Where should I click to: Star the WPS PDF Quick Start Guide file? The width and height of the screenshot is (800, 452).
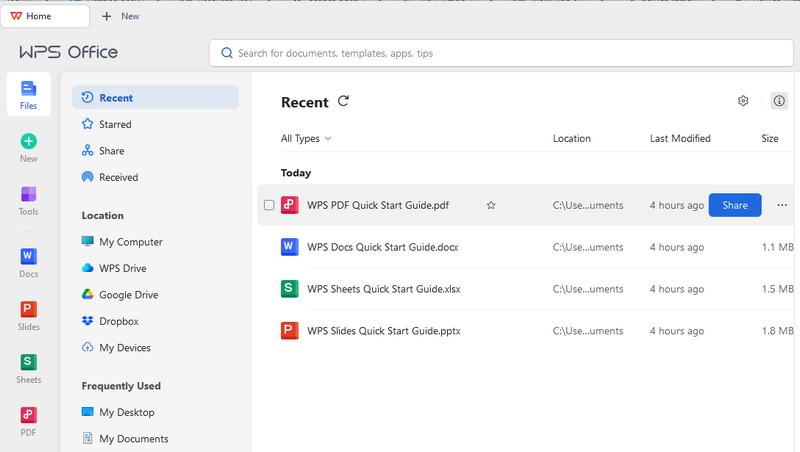click(x=491, y=205)
